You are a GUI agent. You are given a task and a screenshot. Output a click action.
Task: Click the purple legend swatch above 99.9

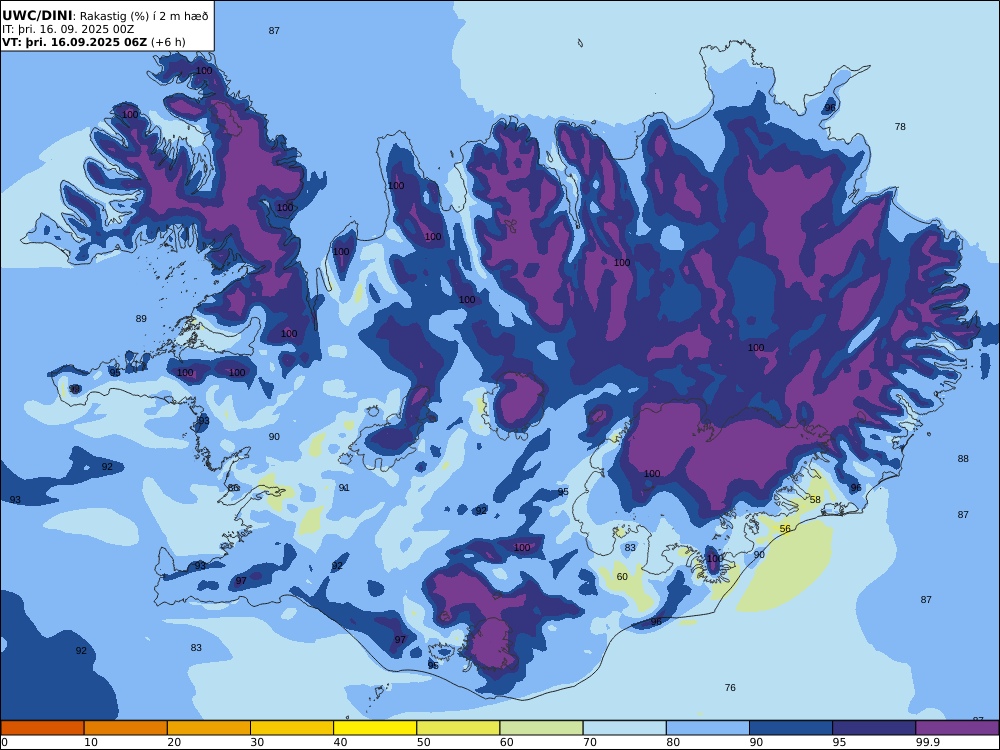point(957,728)
